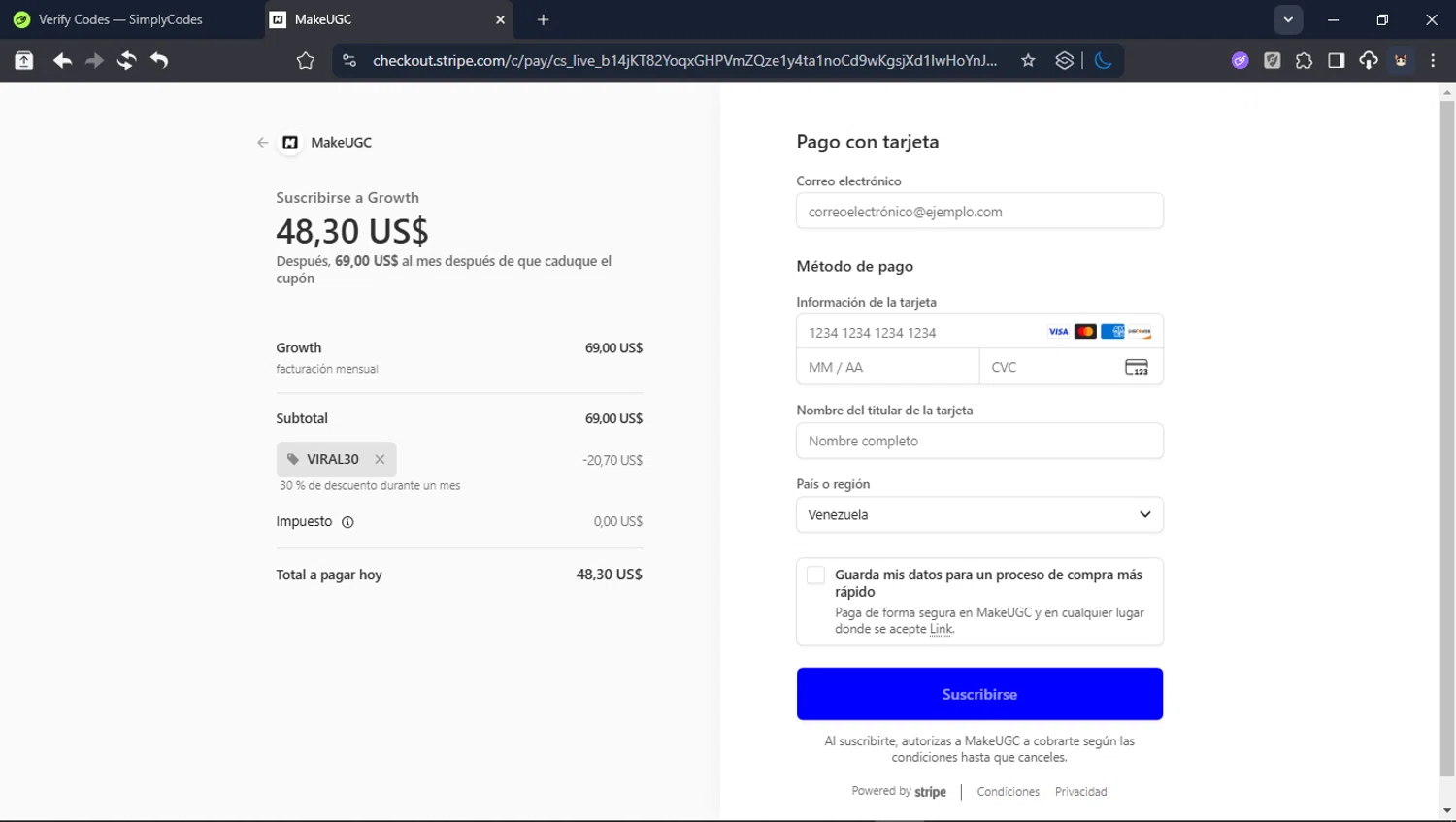
Task: Click the MakeUGC logo icon
Action: coord(289,142)
